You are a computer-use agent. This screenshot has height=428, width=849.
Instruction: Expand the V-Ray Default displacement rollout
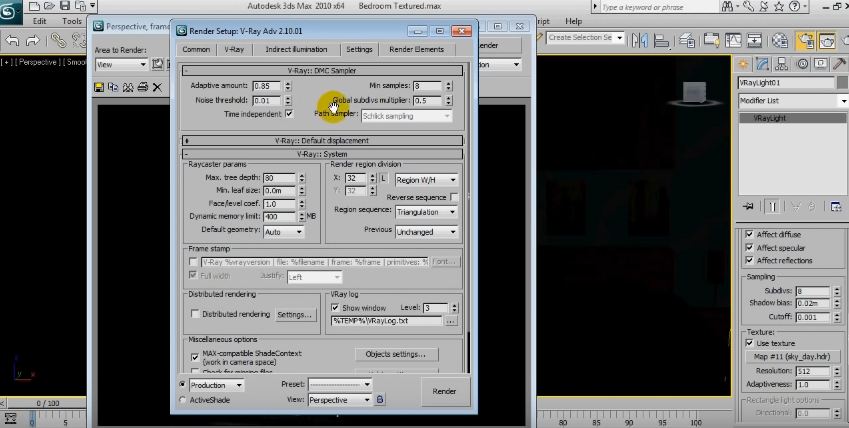[323, 140]
